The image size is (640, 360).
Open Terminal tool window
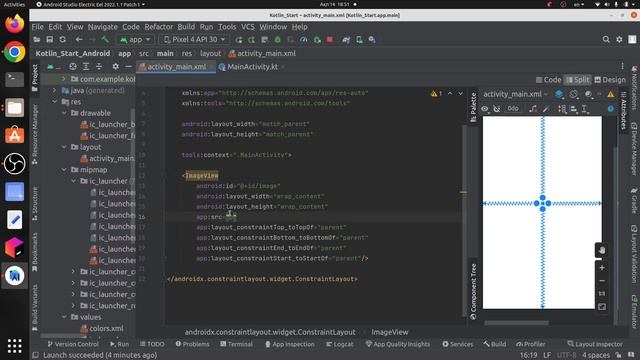click(x=236, y=344)
